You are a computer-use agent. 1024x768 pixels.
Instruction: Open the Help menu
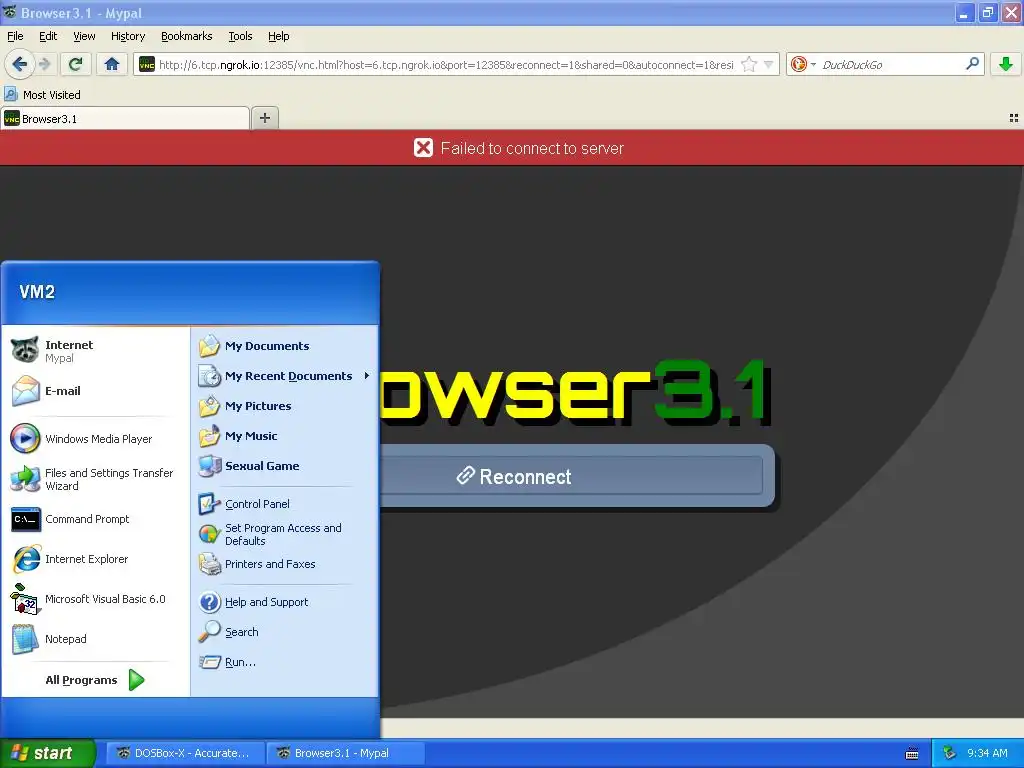[x=279, y=36]
